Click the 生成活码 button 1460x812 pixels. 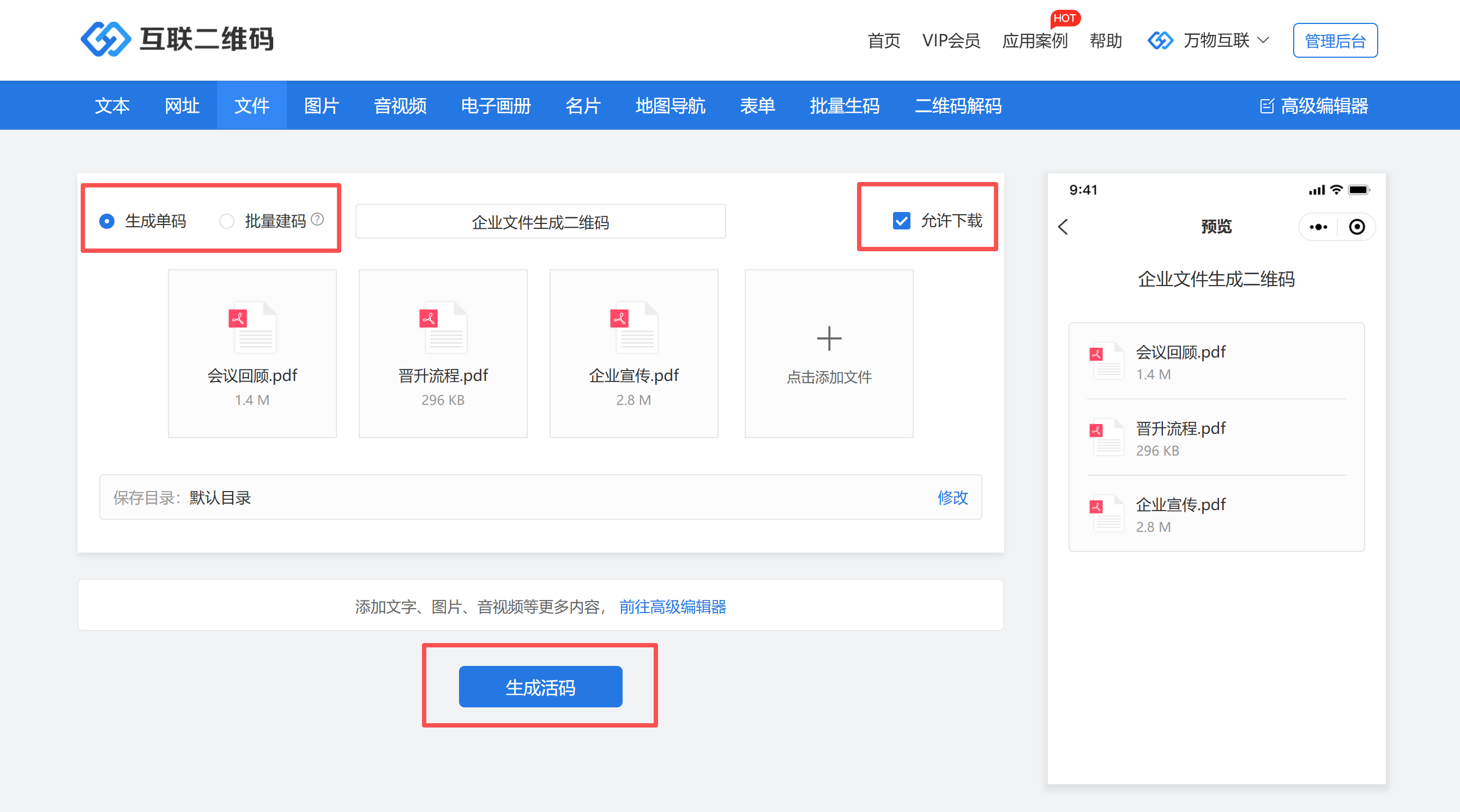coord(540,687)
